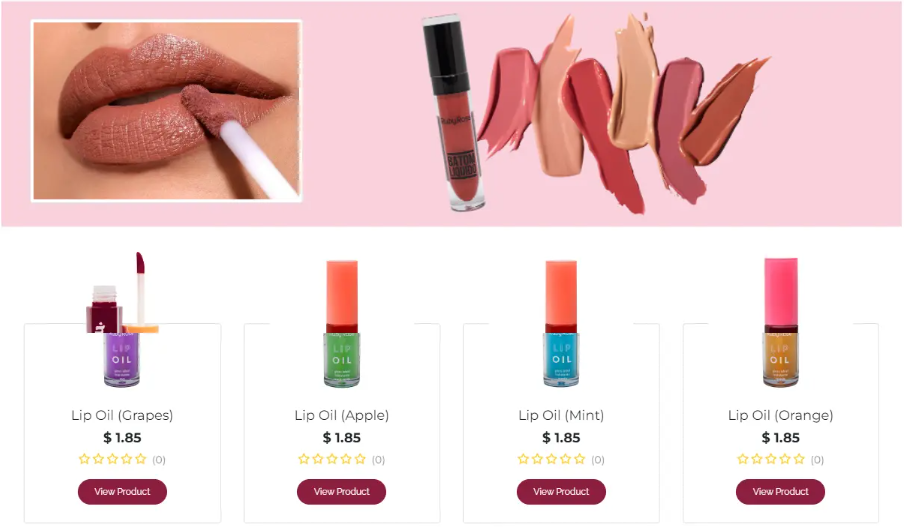Viewport: 904px width, 527px height.
Task: Open the Lip Oil (Apple) title link
Action: pos(342,415)
